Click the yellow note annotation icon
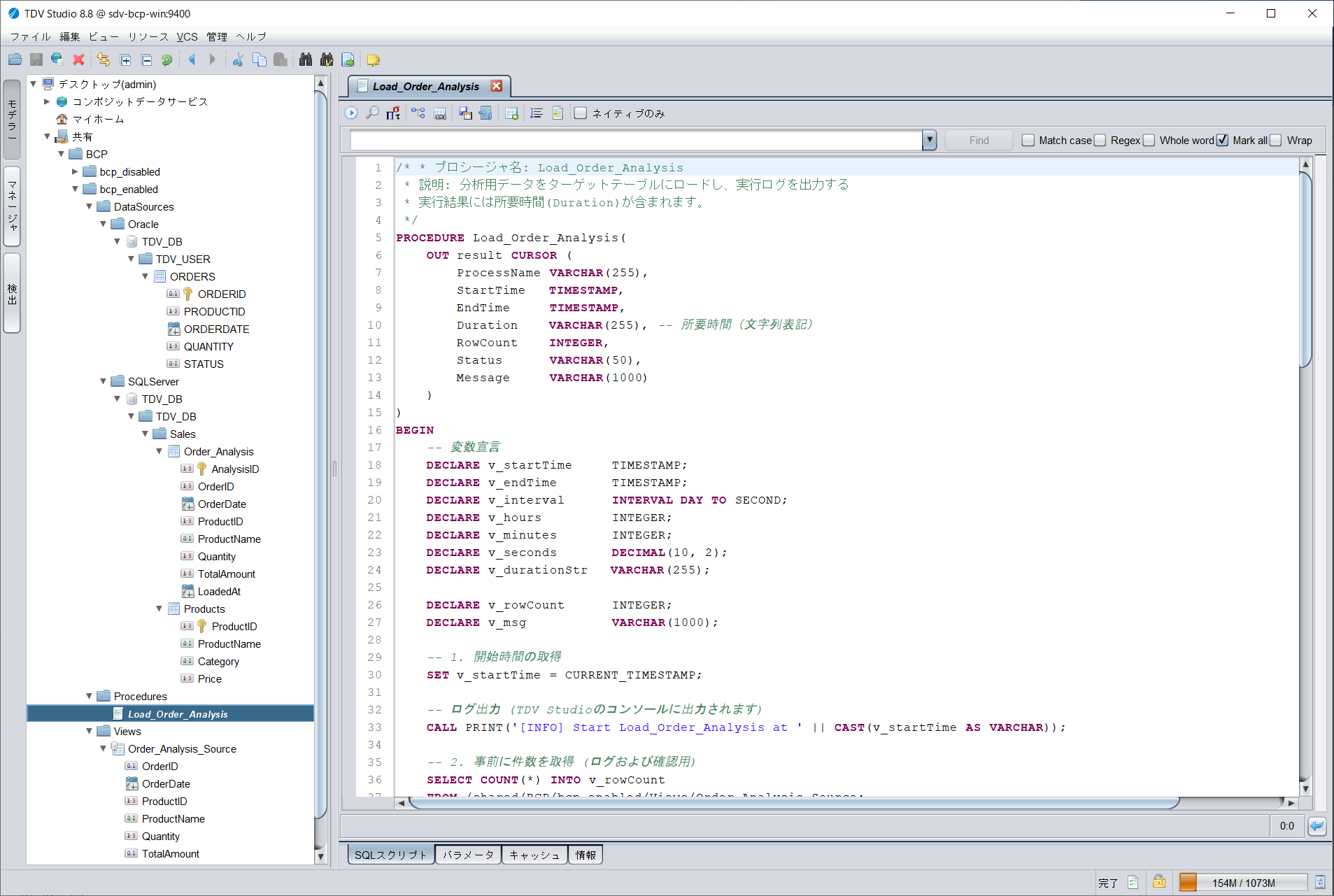Viewport: 1334px width, 896px height. [x=373, y=60]
